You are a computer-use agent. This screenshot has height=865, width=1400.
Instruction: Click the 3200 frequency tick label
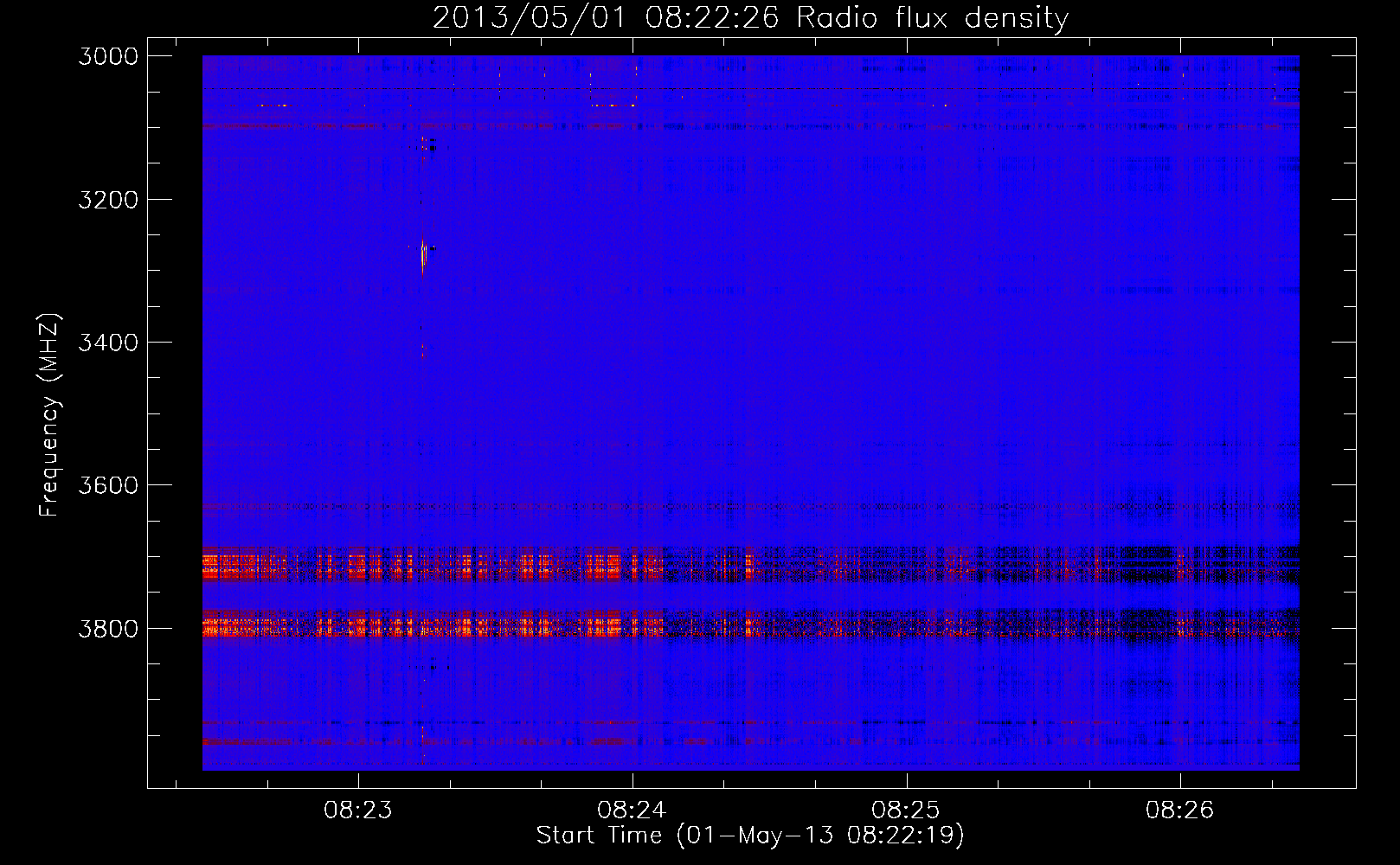point(108,200)
